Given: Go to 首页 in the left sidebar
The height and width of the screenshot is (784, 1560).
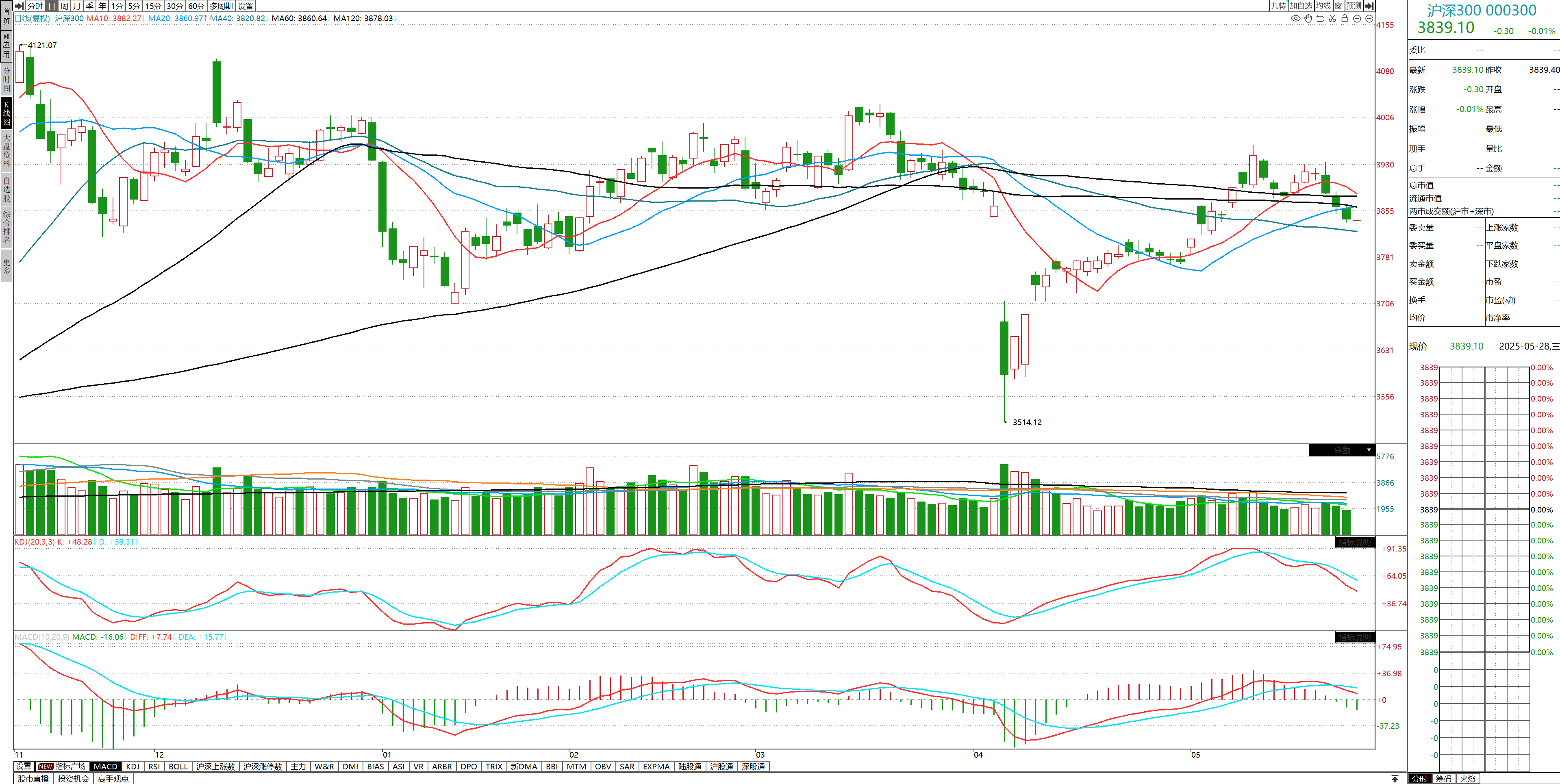Looking at the screenshot, I should point(7,16).
